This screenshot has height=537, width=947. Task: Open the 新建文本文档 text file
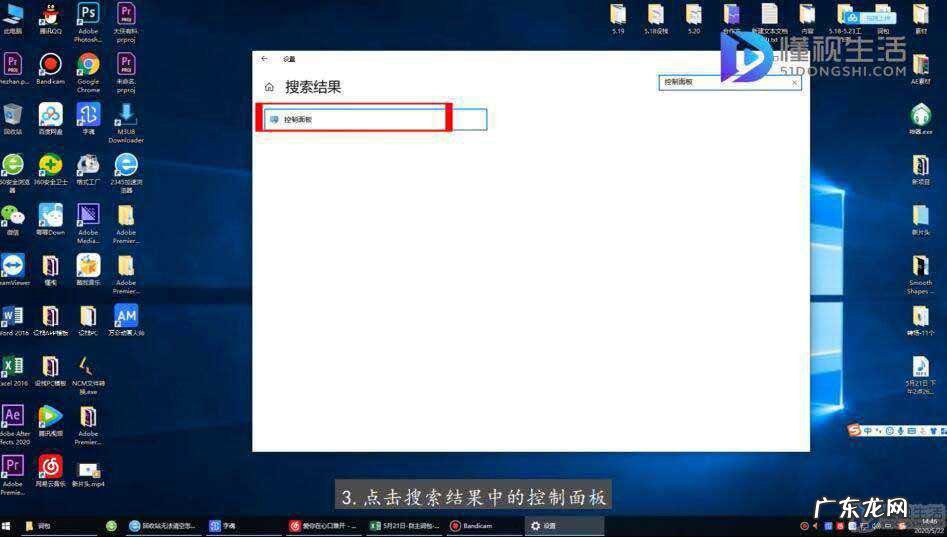pyautogui.click(x=769, y=22)
